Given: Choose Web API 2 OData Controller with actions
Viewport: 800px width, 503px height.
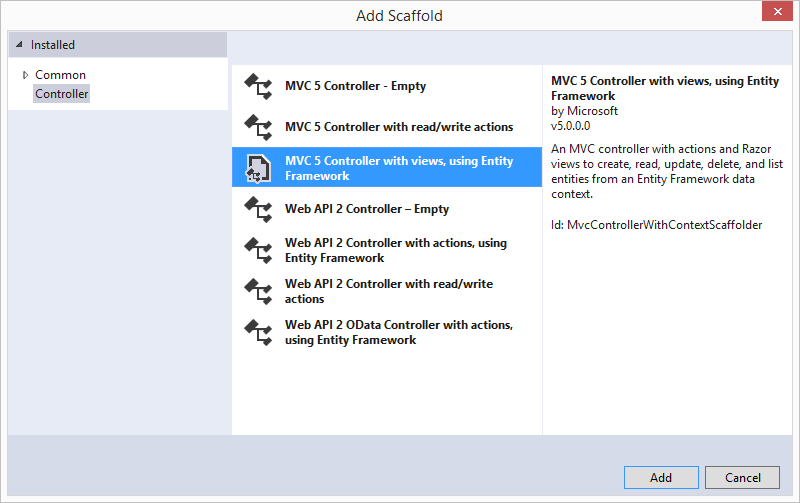Looking at the screenshot, I should click(x=387, y=332).
